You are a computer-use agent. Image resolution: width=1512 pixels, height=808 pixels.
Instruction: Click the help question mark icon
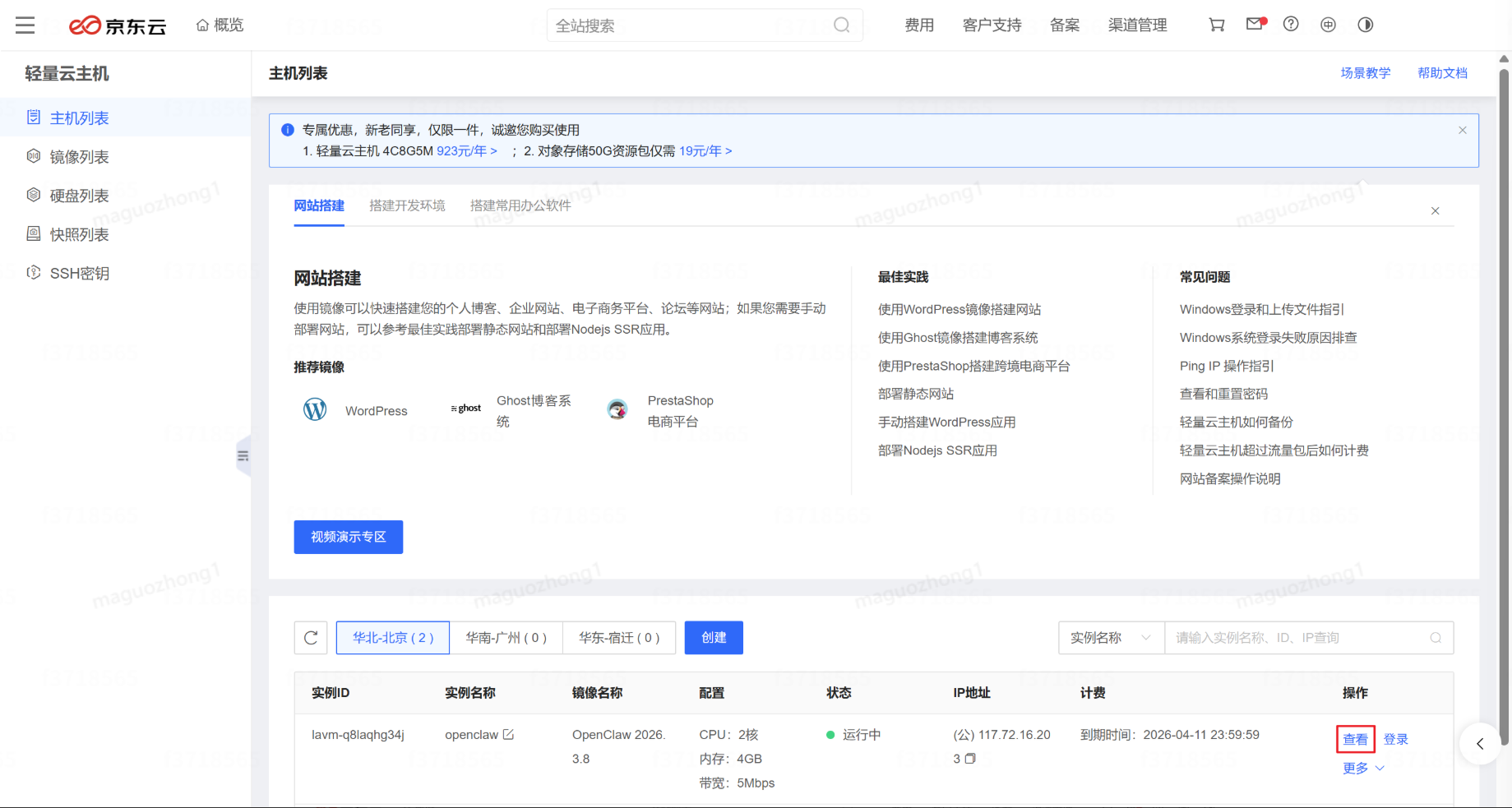tap(1291, 25)
